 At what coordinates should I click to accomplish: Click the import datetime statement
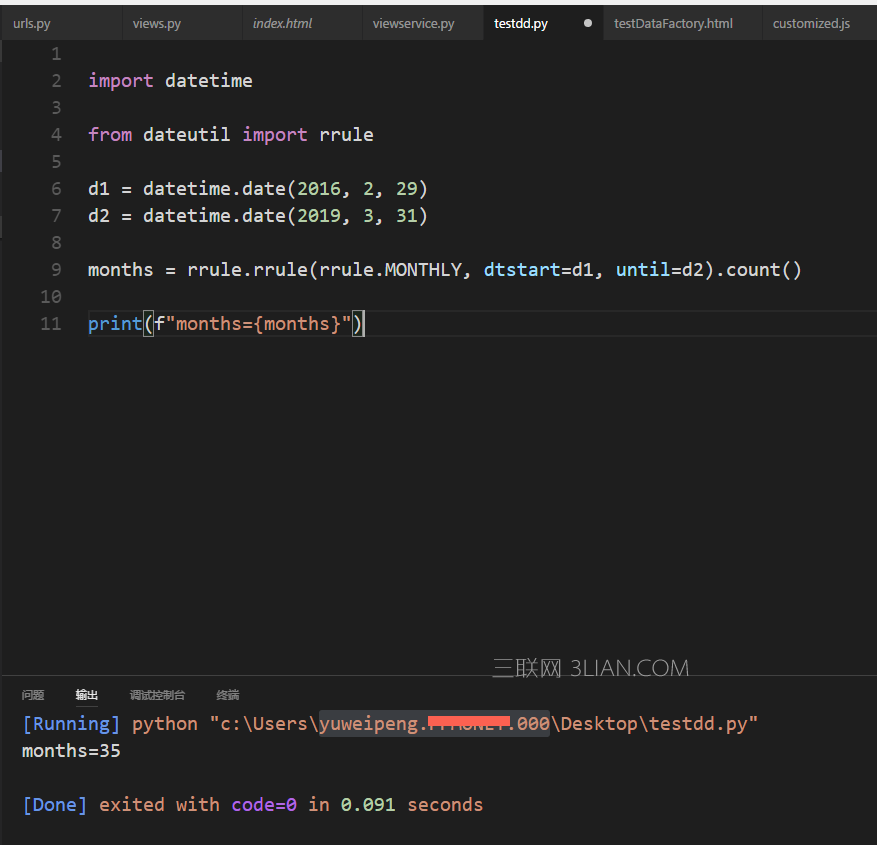point(170,80)
